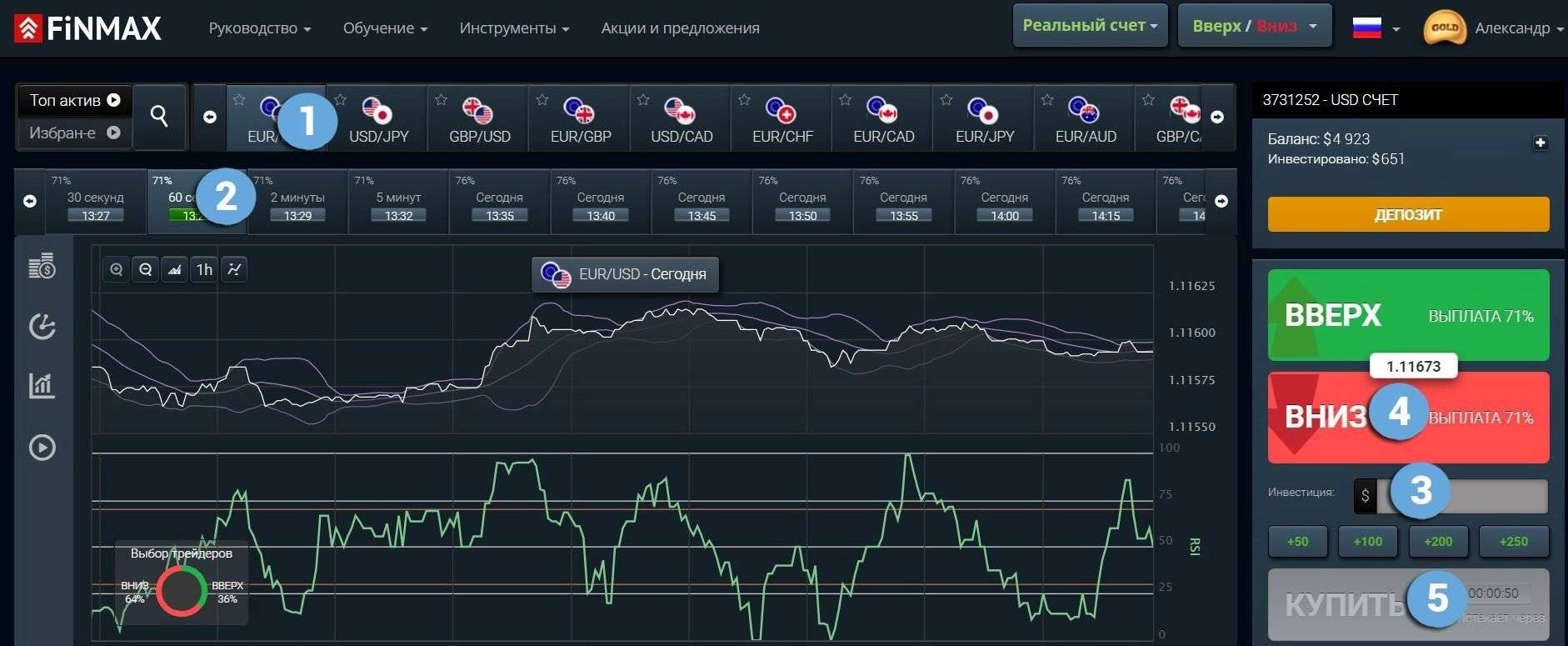The width and height of the screenshot is (1568, 646).
Task: Set chart timeframe with 1h button
Action: 204,269
